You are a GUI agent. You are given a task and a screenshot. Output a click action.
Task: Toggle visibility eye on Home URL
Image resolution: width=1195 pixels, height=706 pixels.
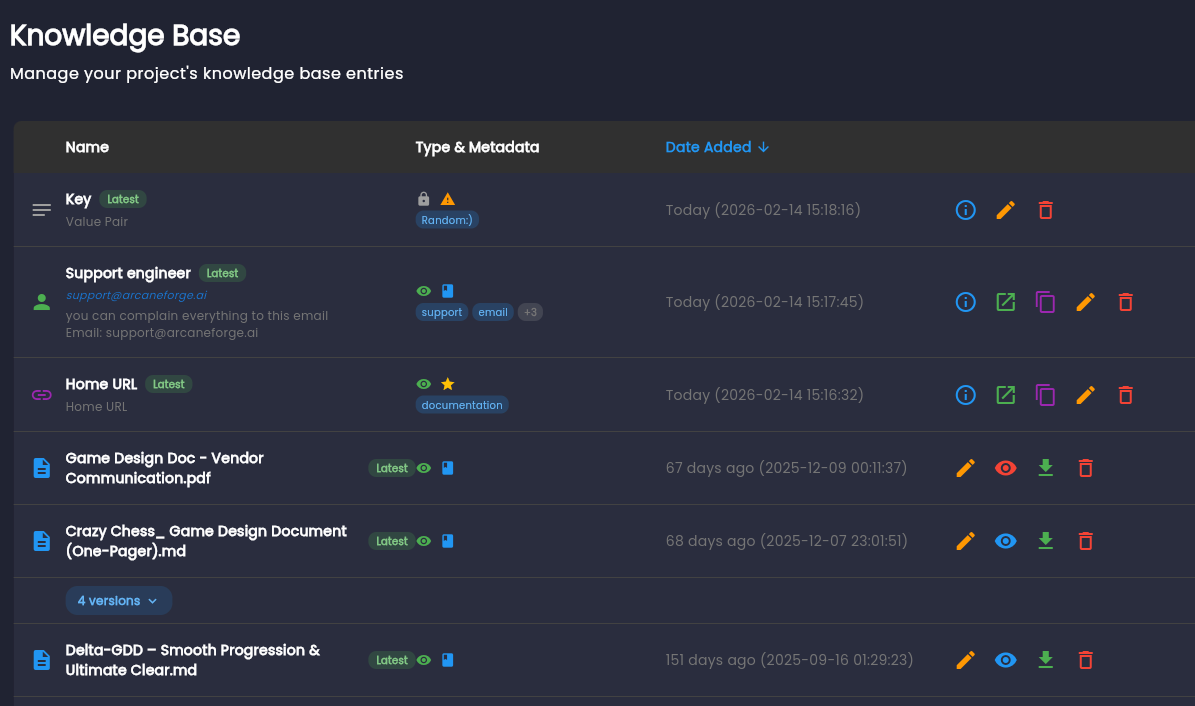(x=423, y=383)
